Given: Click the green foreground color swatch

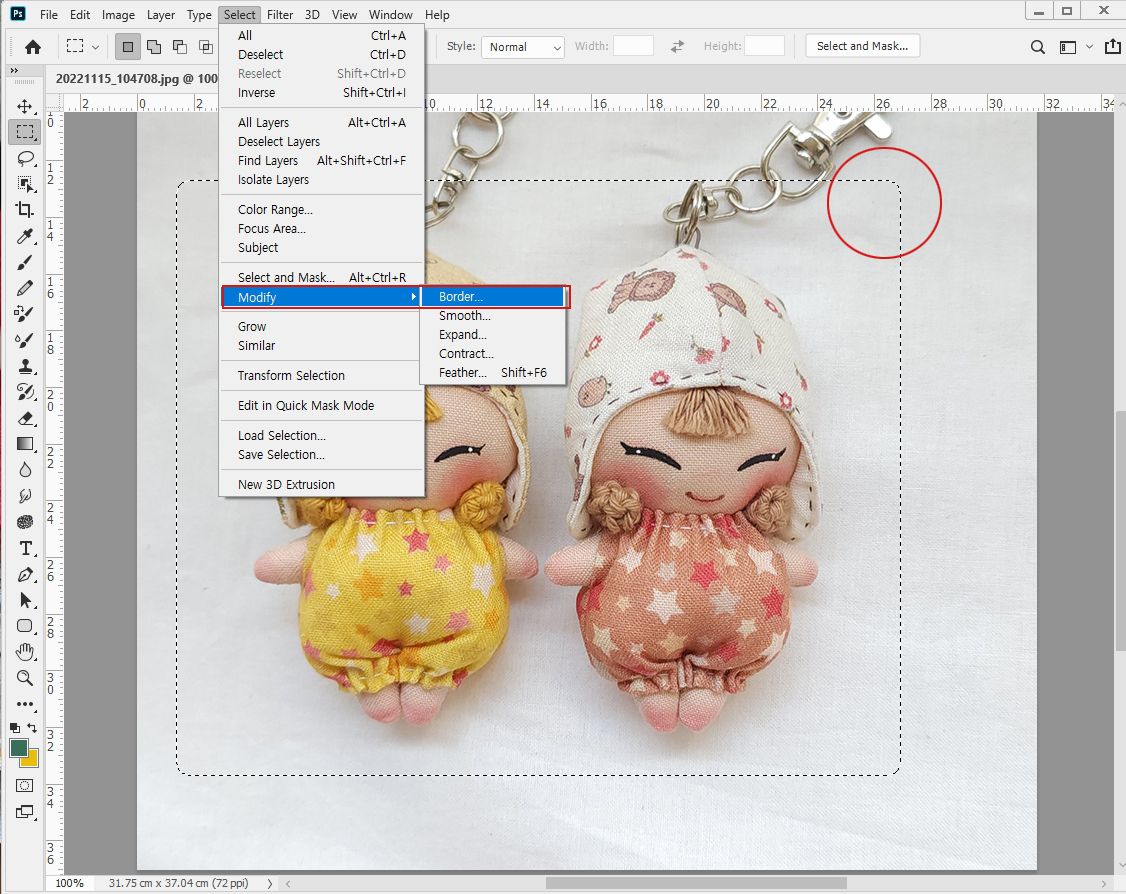Looking at the screenshot, I should pyautogui.click(x=19, y=748).
